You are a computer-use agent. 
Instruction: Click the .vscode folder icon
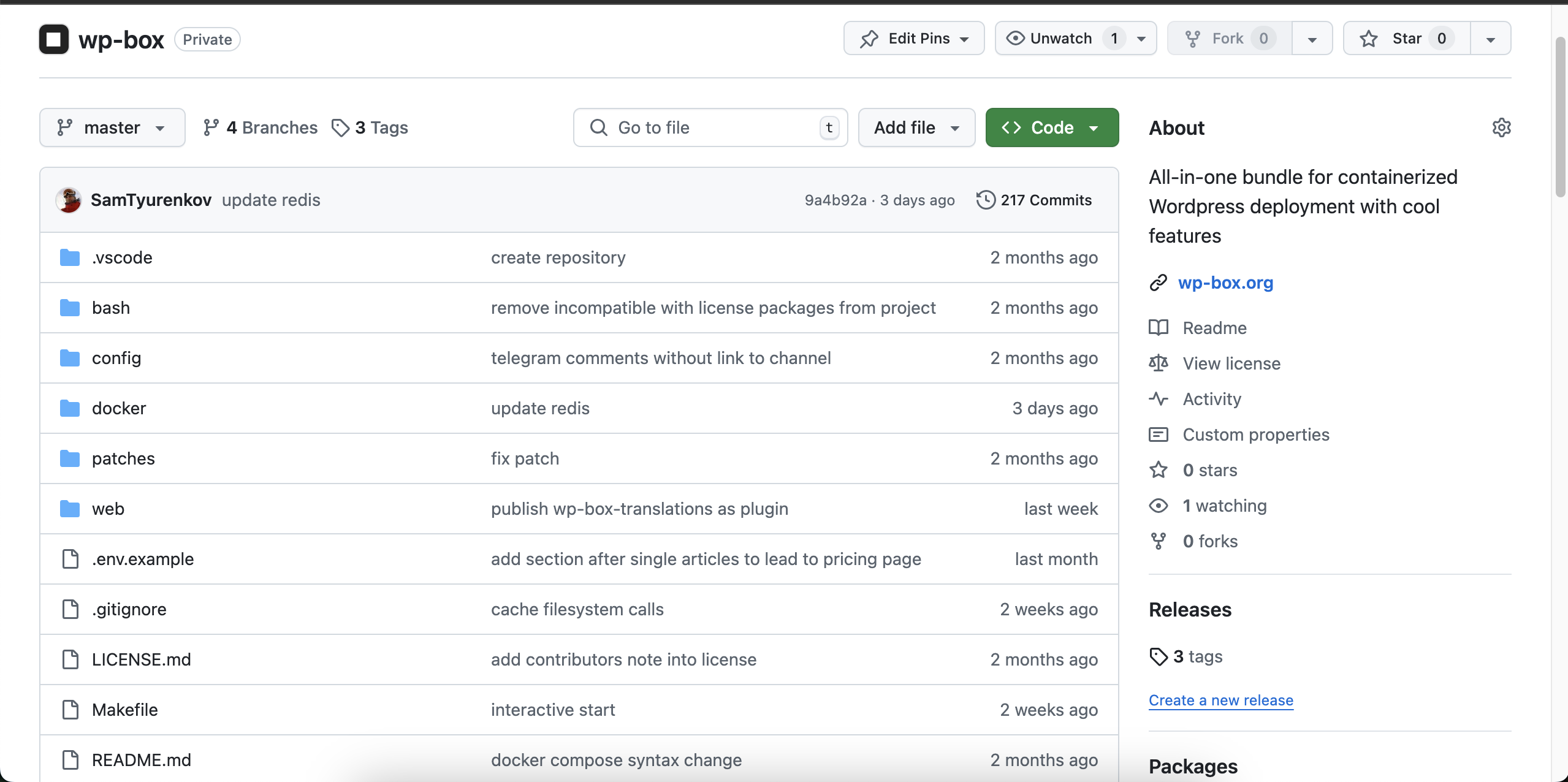(70, 257)
